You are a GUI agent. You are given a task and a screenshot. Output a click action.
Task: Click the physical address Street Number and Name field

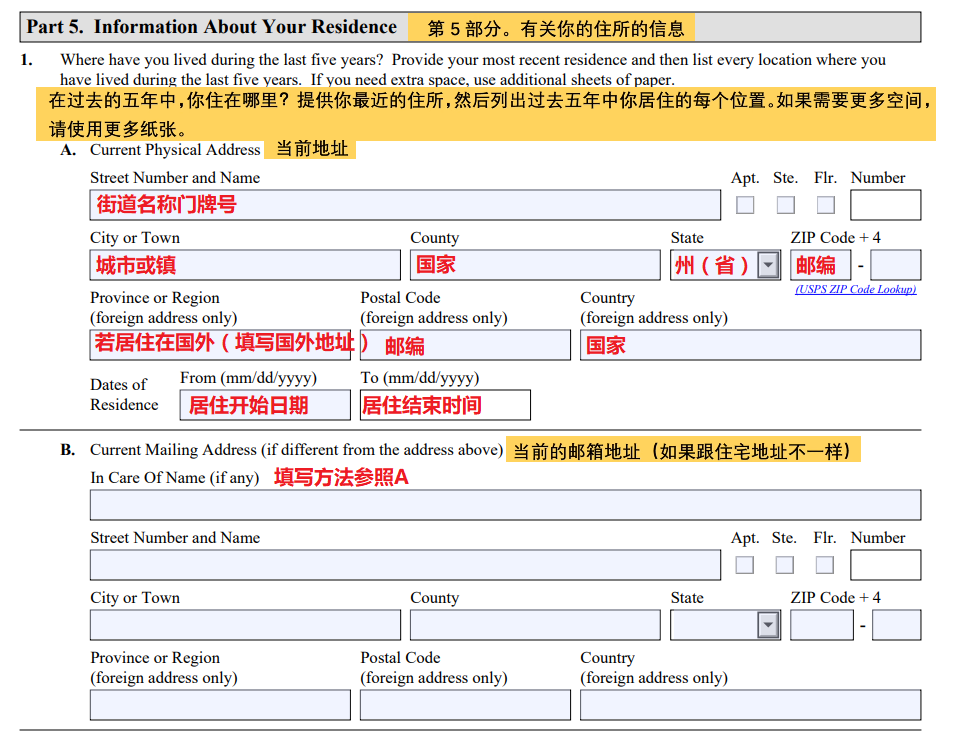[x=405, y=205]
